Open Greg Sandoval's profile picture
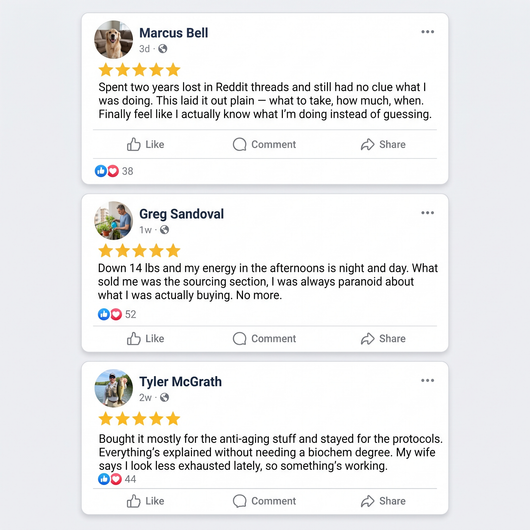 114,220
